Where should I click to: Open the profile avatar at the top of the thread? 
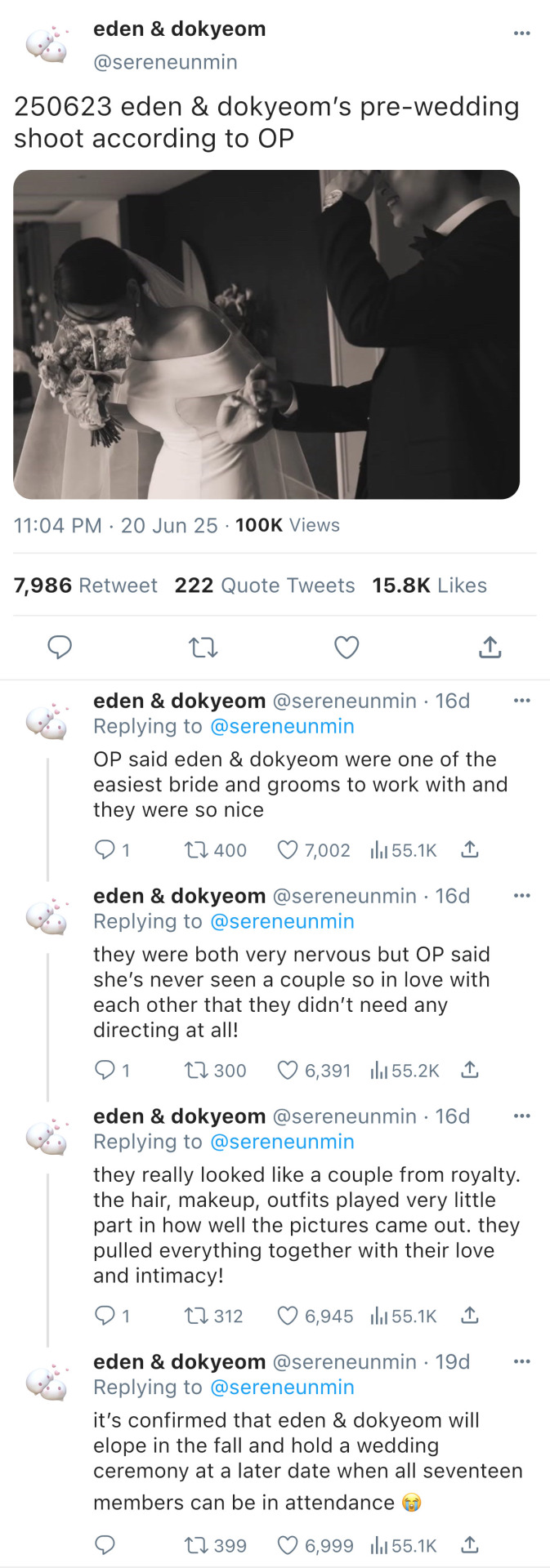click(x=47, y=46)
